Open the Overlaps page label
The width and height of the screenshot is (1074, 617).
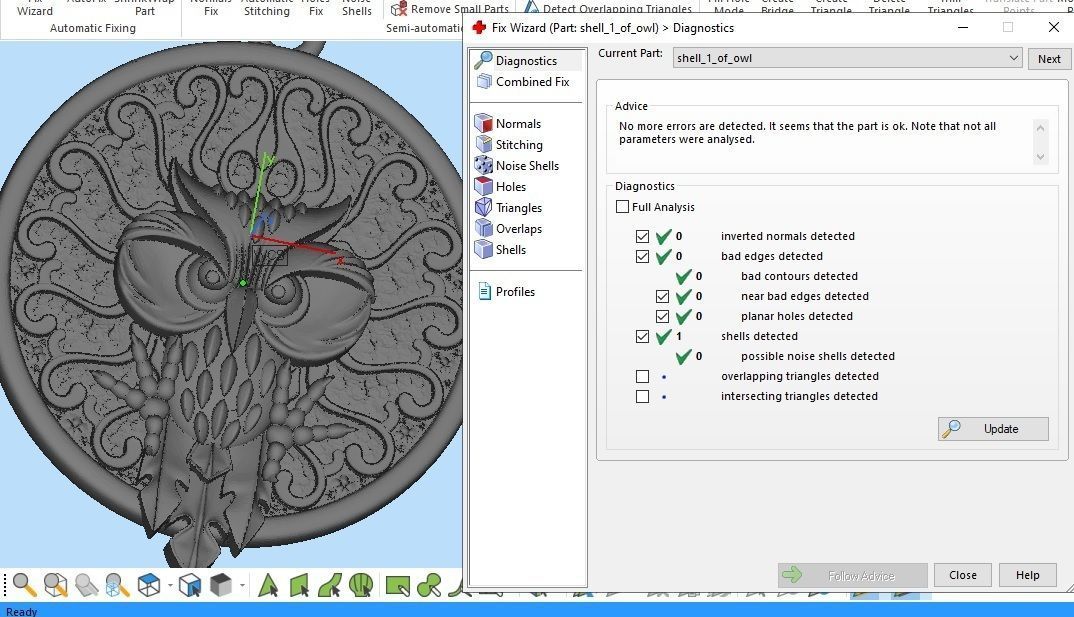(x=519, y=228)
